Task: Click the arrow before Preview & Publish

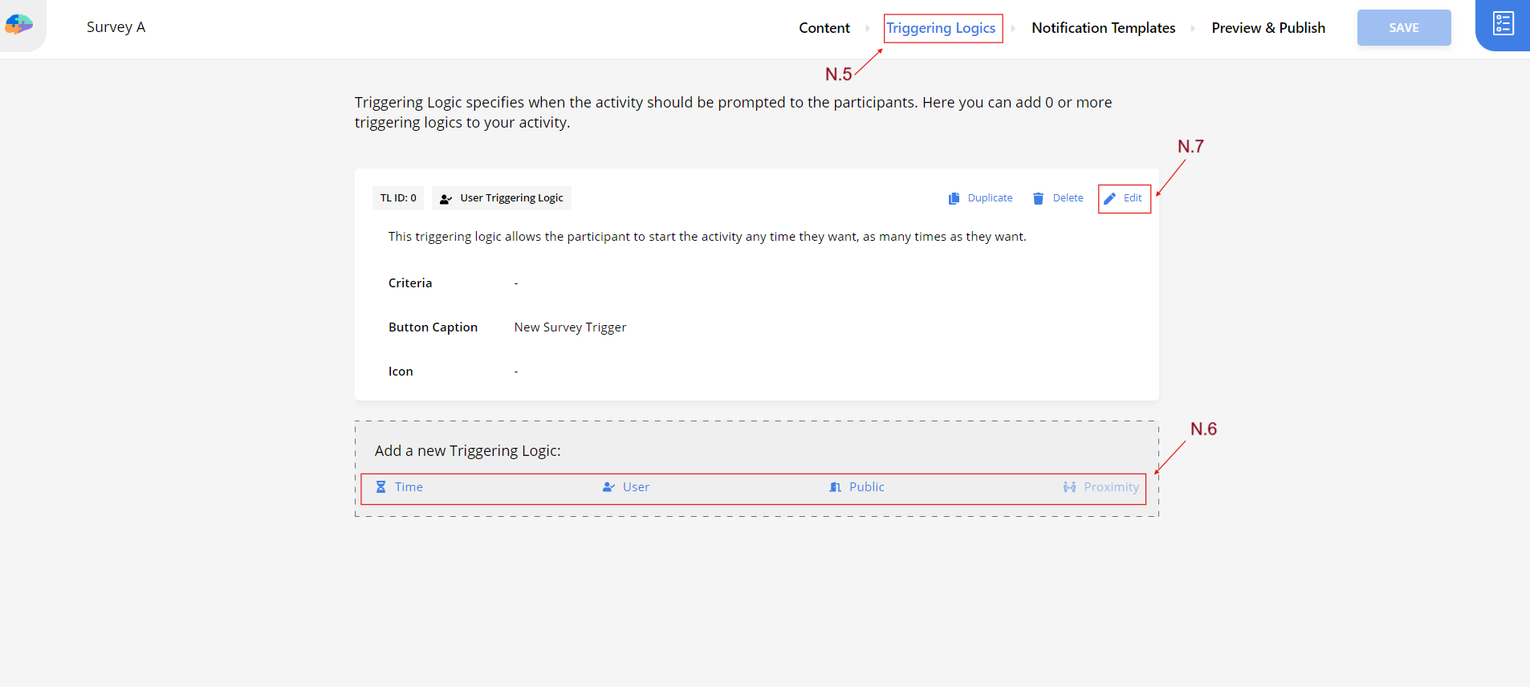Action: (1192, 29)
